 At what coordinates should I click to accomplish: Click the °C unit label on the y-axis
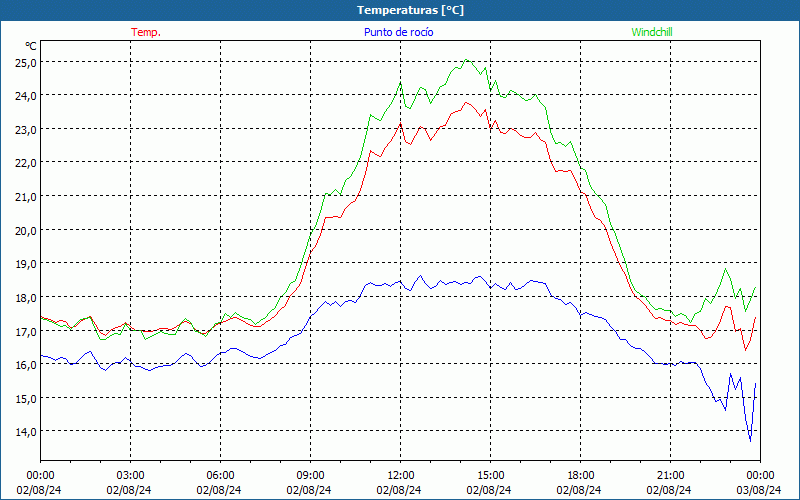coord(31,46)
